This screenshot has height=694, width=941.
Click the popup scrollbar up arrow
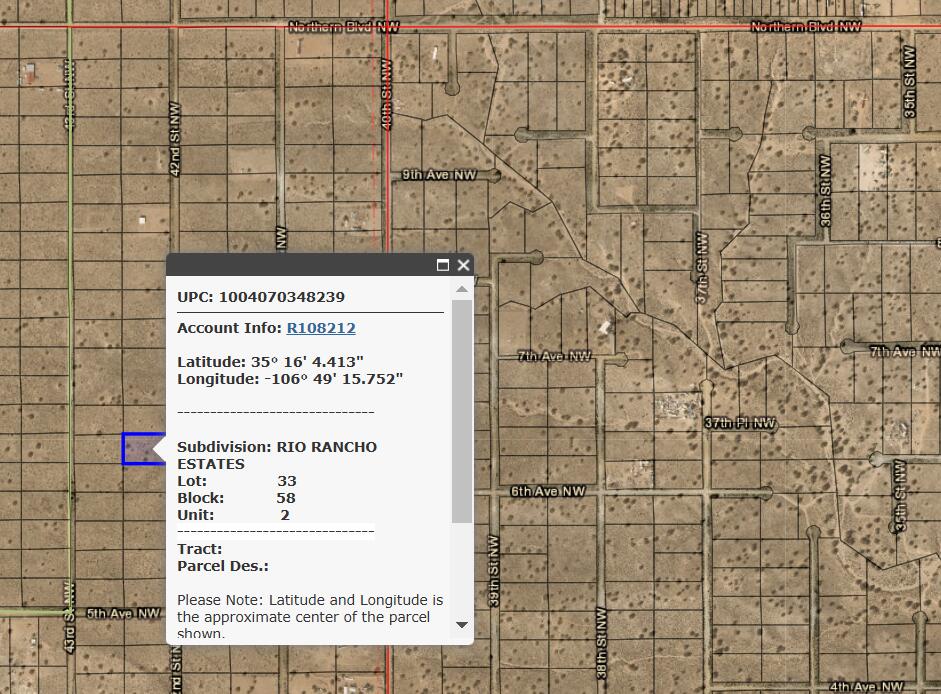point(461,290)
